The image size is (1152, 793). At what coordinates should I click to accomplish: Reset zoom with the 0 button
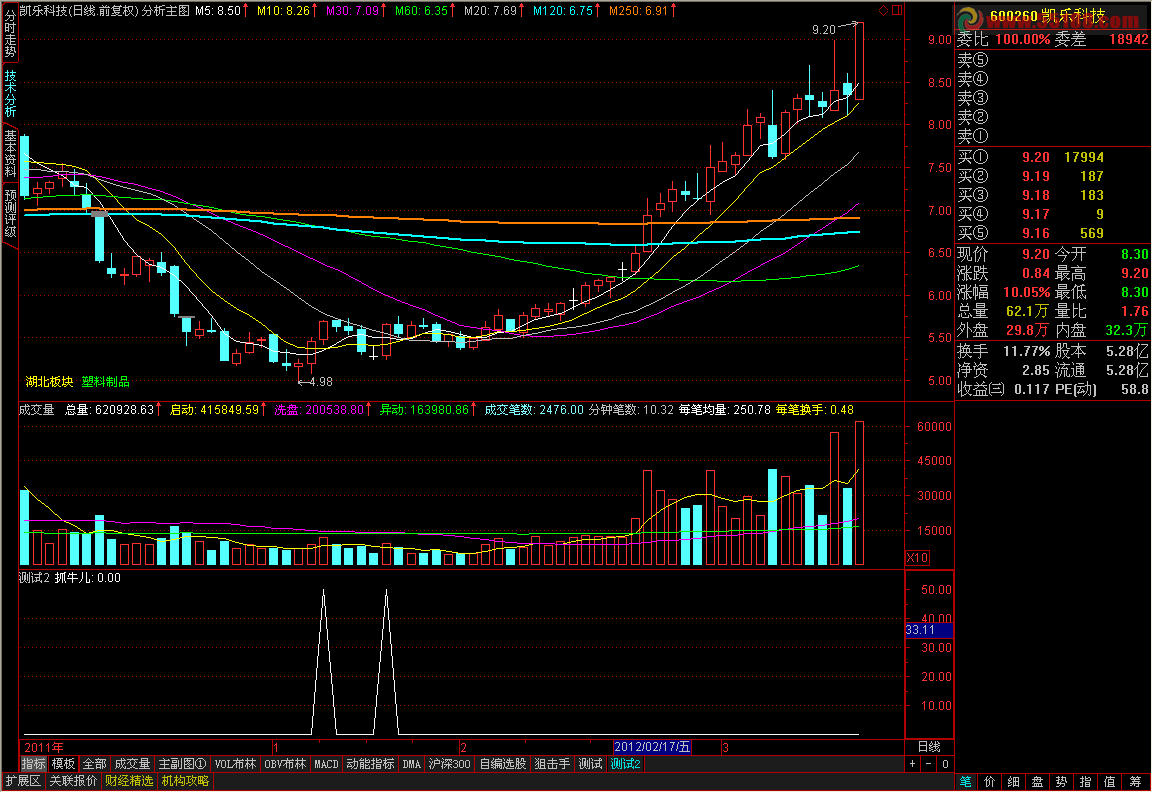pyautogui.click(x=945, y=764)
